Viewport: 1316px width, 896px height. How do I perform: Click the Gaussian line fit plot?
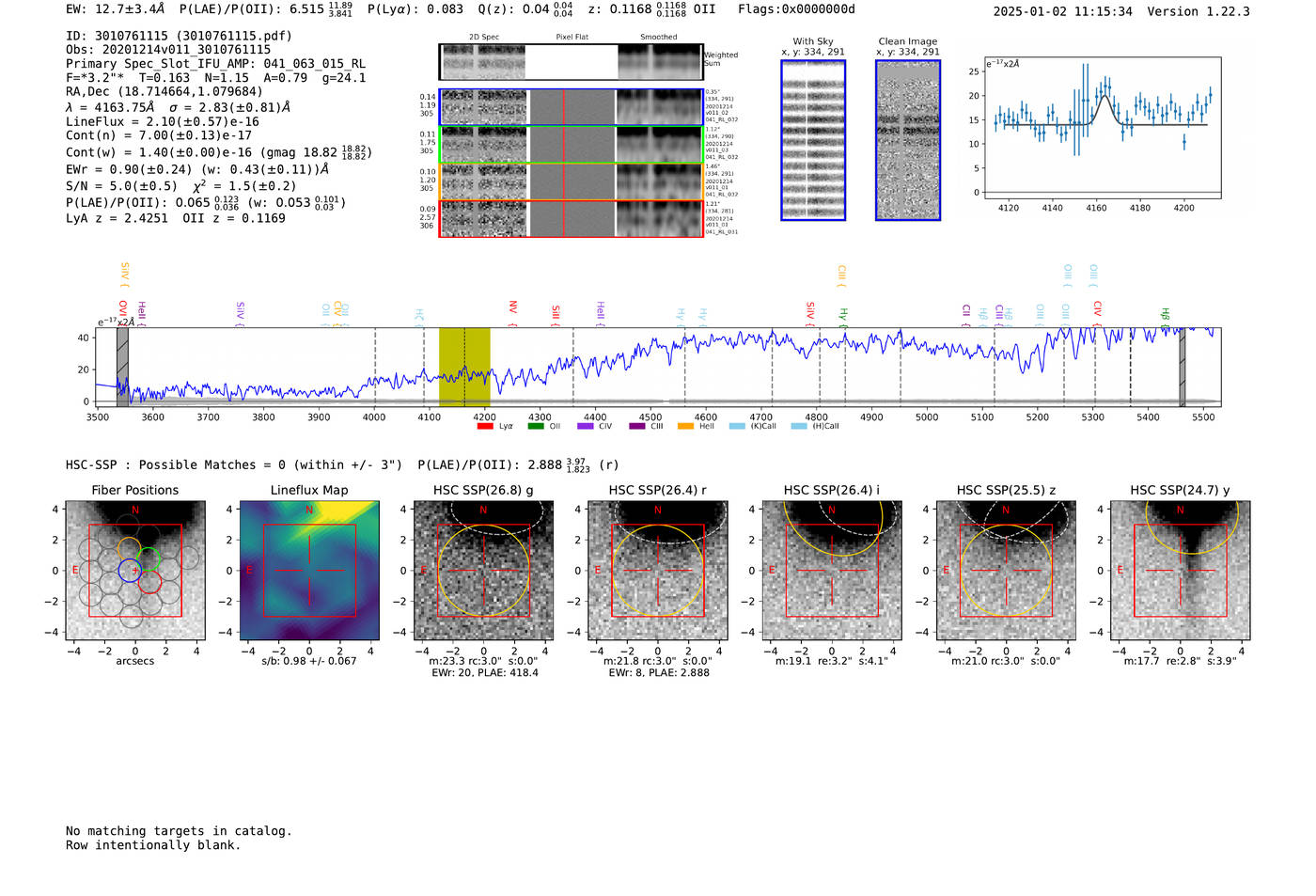point(1102,128)
